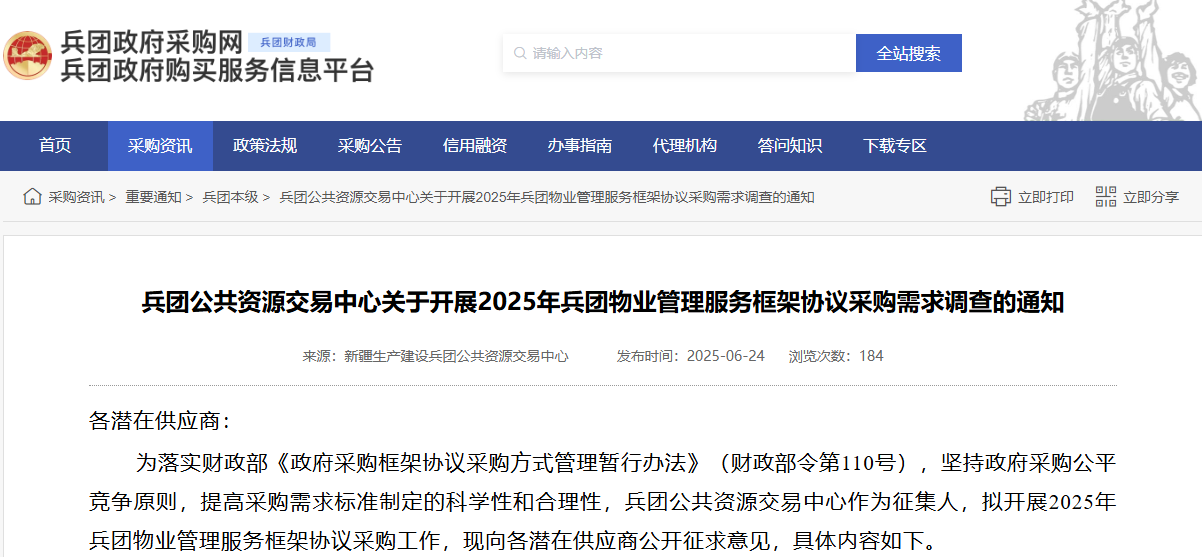
Task: Open the 首页 nav tab
Action: click(x=55, y=146)
